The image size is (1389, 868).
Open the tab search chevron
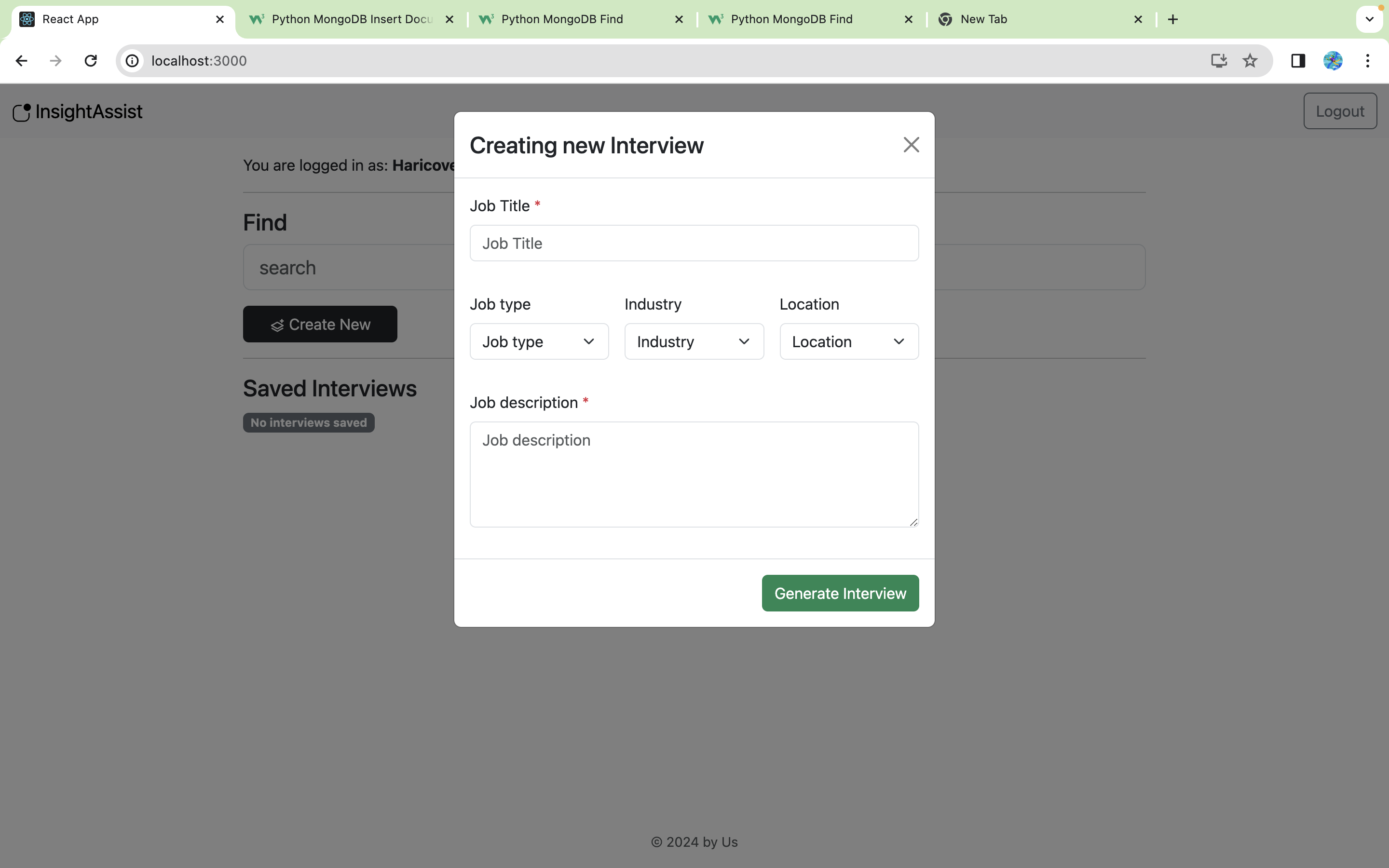1369,19
